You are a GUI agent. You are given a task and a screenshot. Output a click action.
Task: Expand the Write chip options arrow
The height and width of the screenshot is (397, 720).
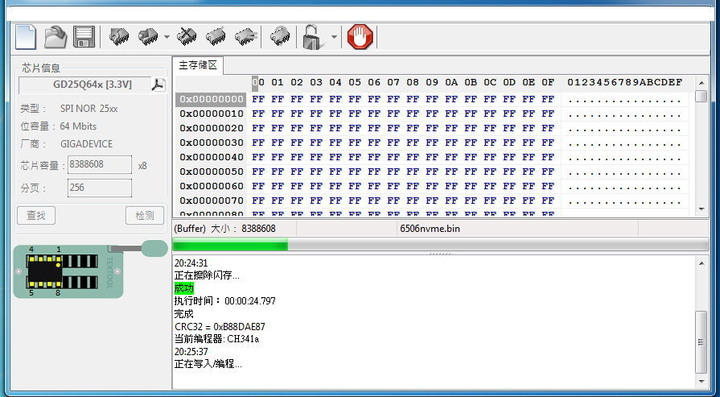coord(167,37)
